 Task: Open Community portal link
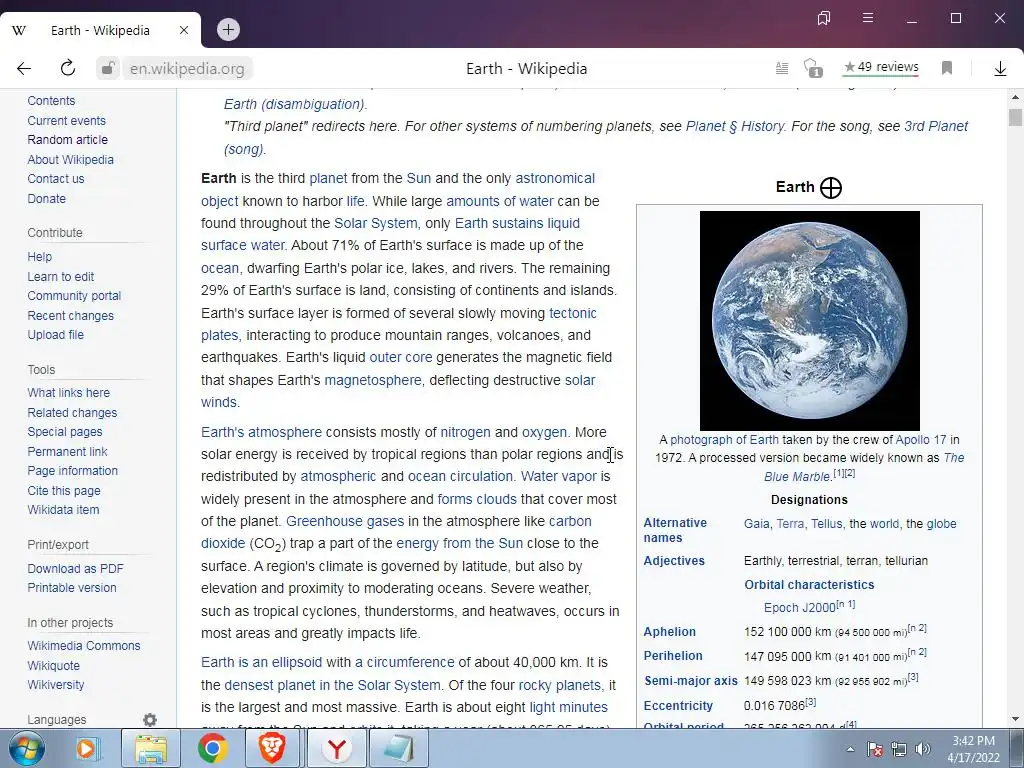click(x=74, y=296)
